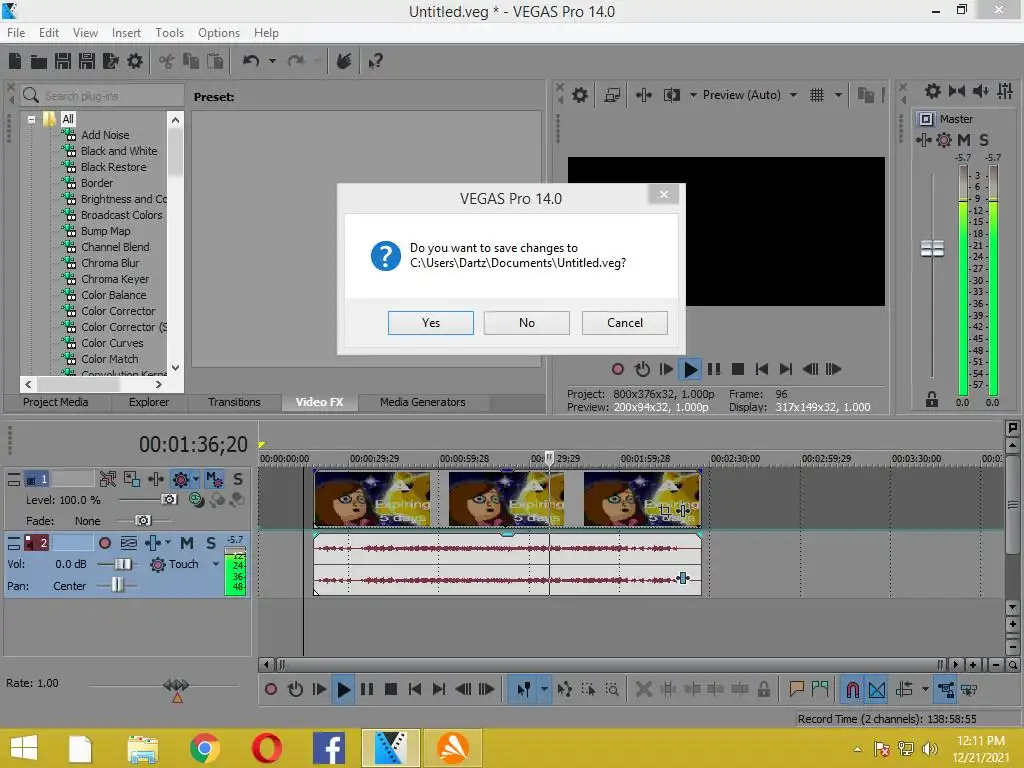Toggle Master bus Solo button
Screen dimensions: 1024x768
pos(984,140)
